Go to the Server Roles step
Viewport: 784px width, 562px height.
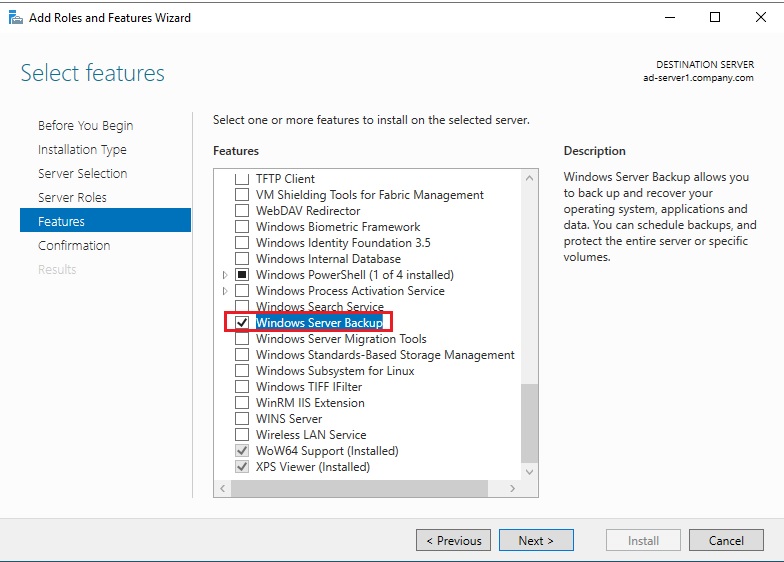(x=72, y=198)
